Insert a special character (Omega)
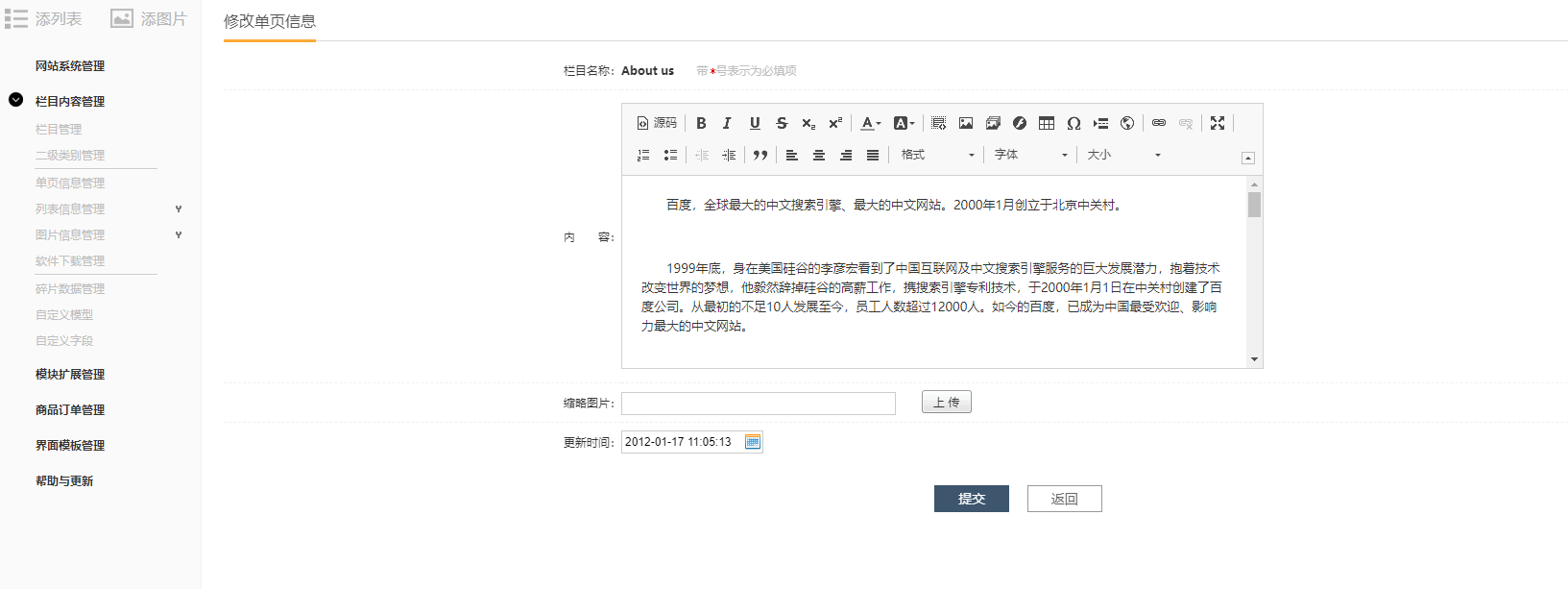 click(1073, 123)
